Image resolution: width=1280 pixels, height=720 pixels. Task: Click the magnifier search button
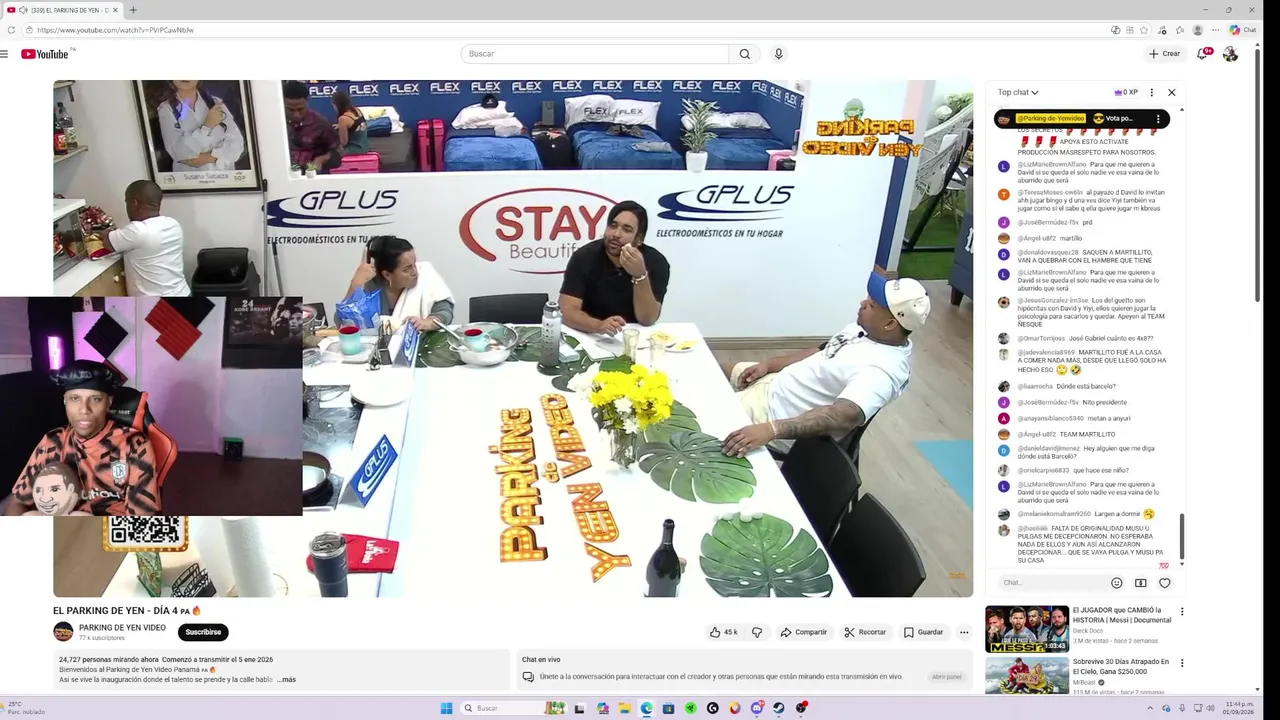[744, 54]
